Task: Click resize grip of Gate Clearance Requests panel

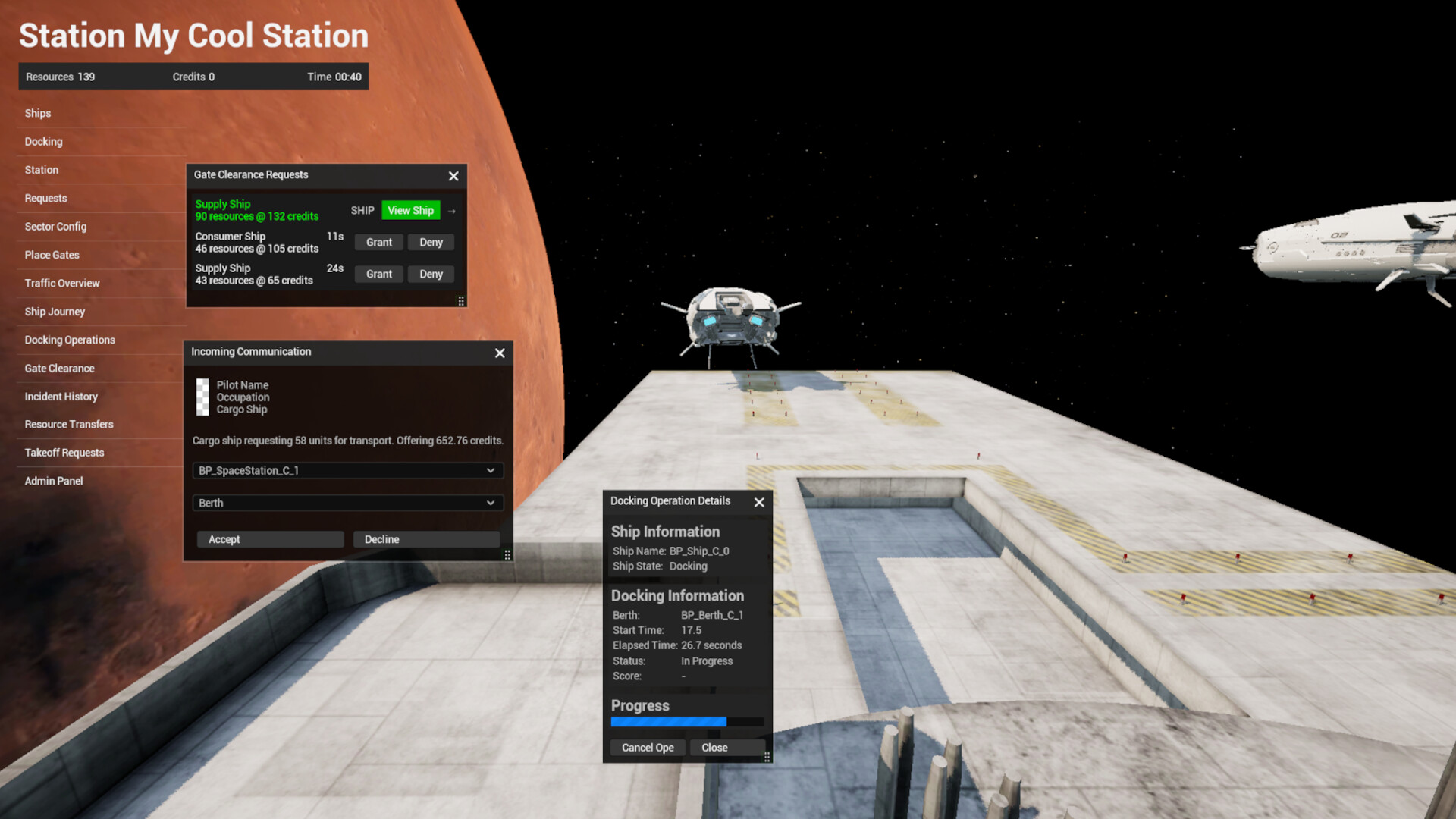Action: click(461, 301)
